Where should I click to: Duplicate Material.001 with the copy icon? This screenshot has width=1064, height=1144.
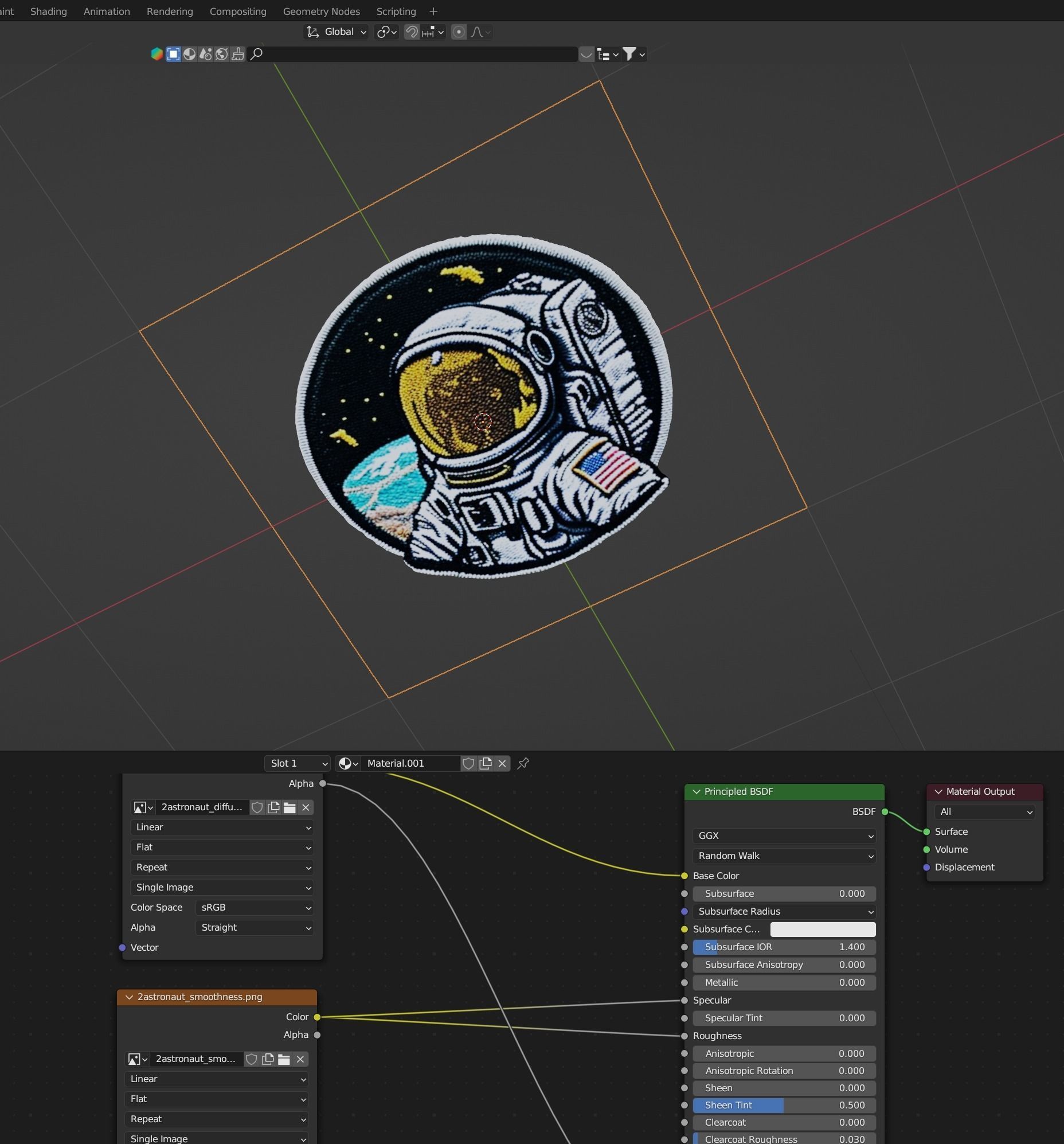pyautogui.click(x=485, y=763)
